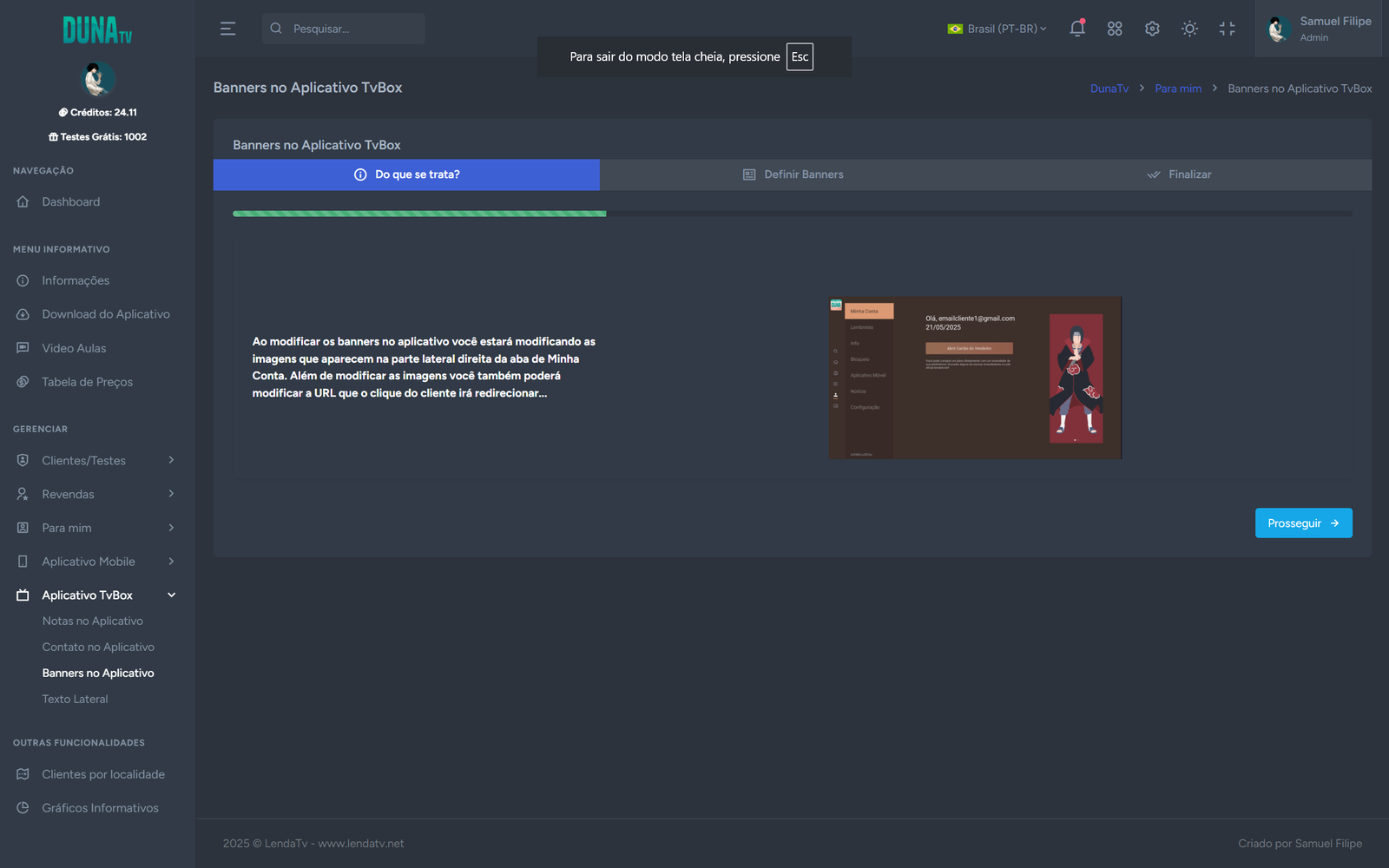This screenshot has width=1389, height=868.
Task: Click the Dashboard home icon
Action: 23,201
